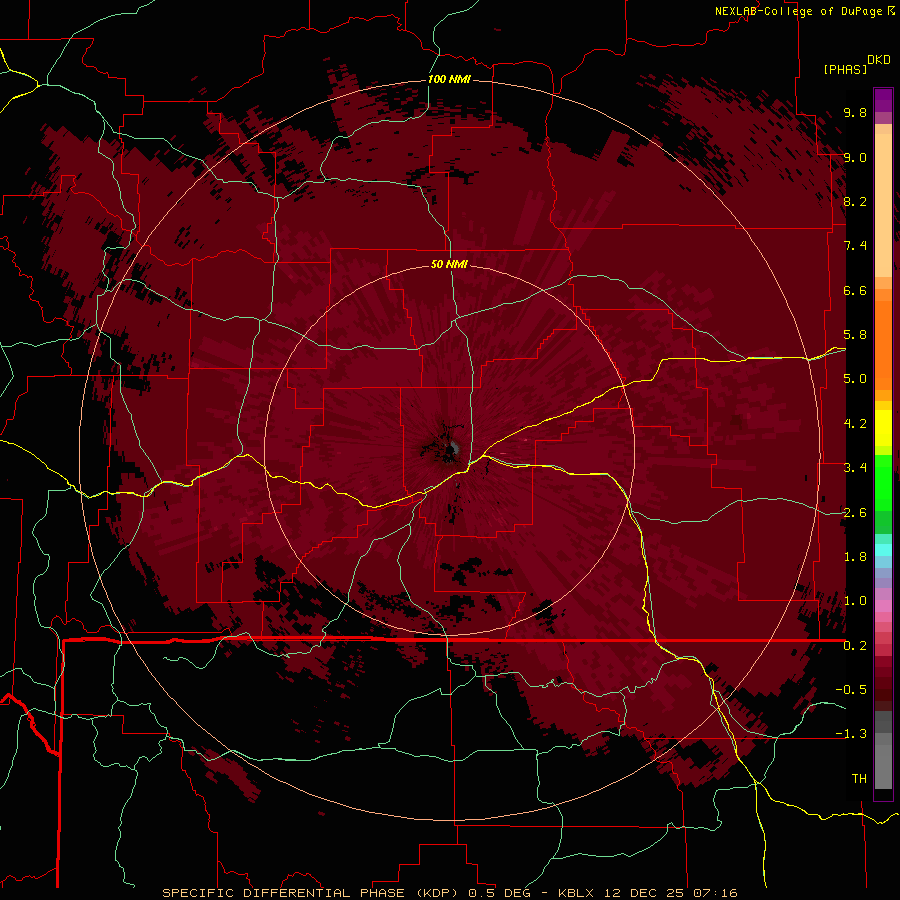Click the 4.2 scale value

click(855, 424)
